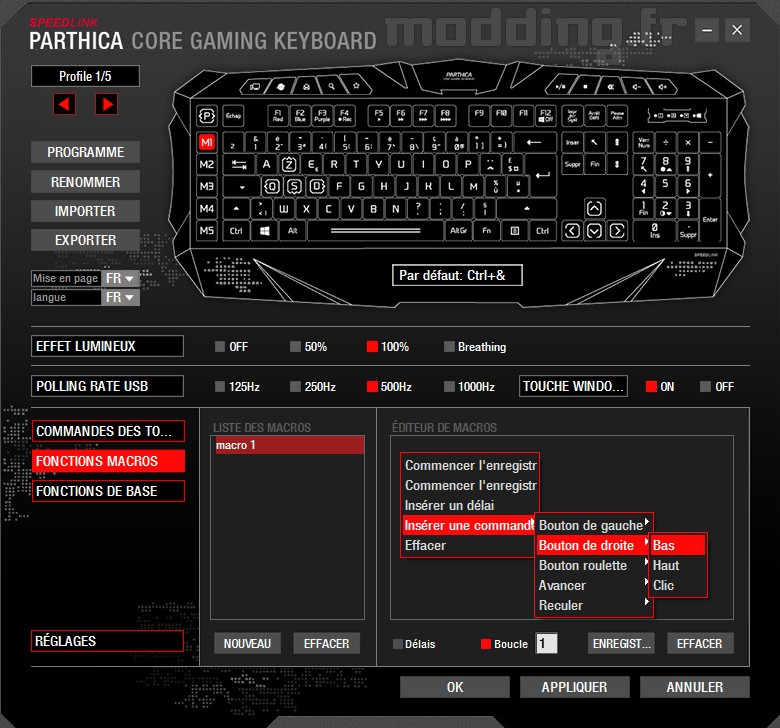Click the search magnifier media key
This screenshot has height=728, width=780.
pyautogui.click(x=331, y=87)
